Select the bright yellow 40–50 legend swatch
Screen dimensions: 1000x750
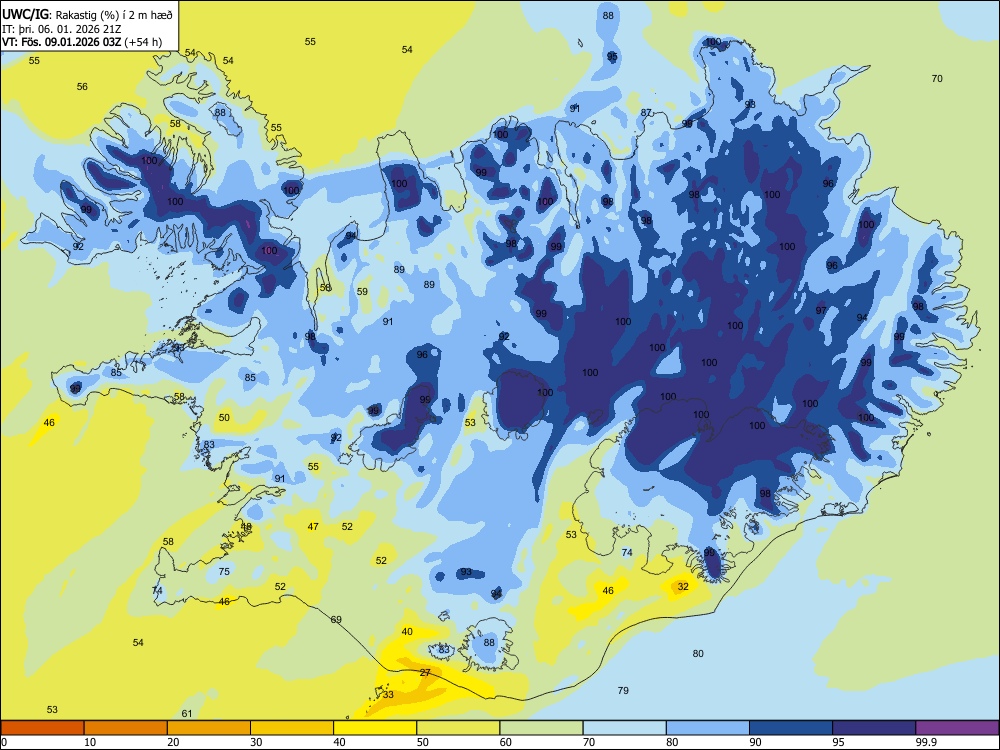click(375, 728)
